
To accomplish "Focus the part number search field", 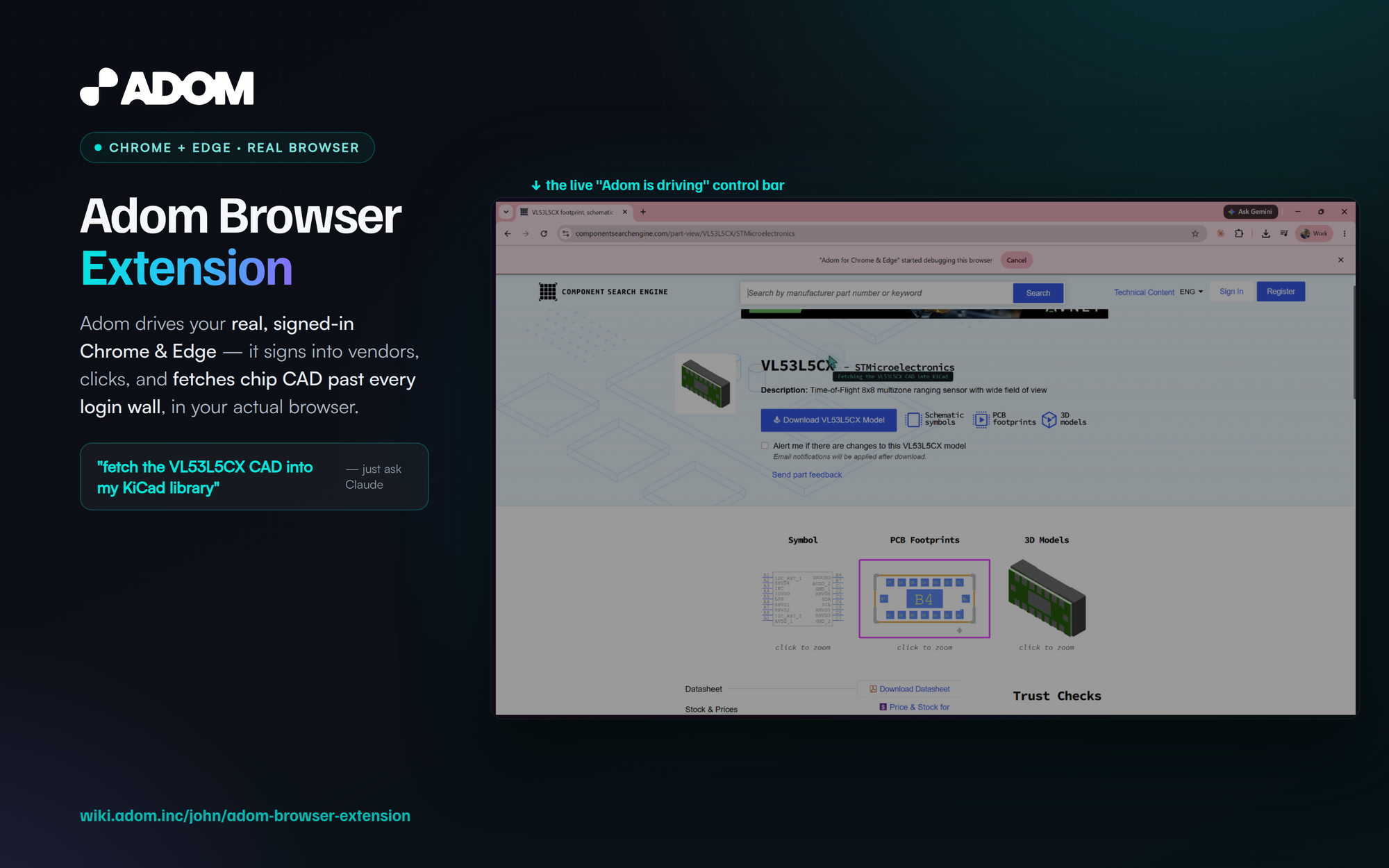I will [876, 293].
